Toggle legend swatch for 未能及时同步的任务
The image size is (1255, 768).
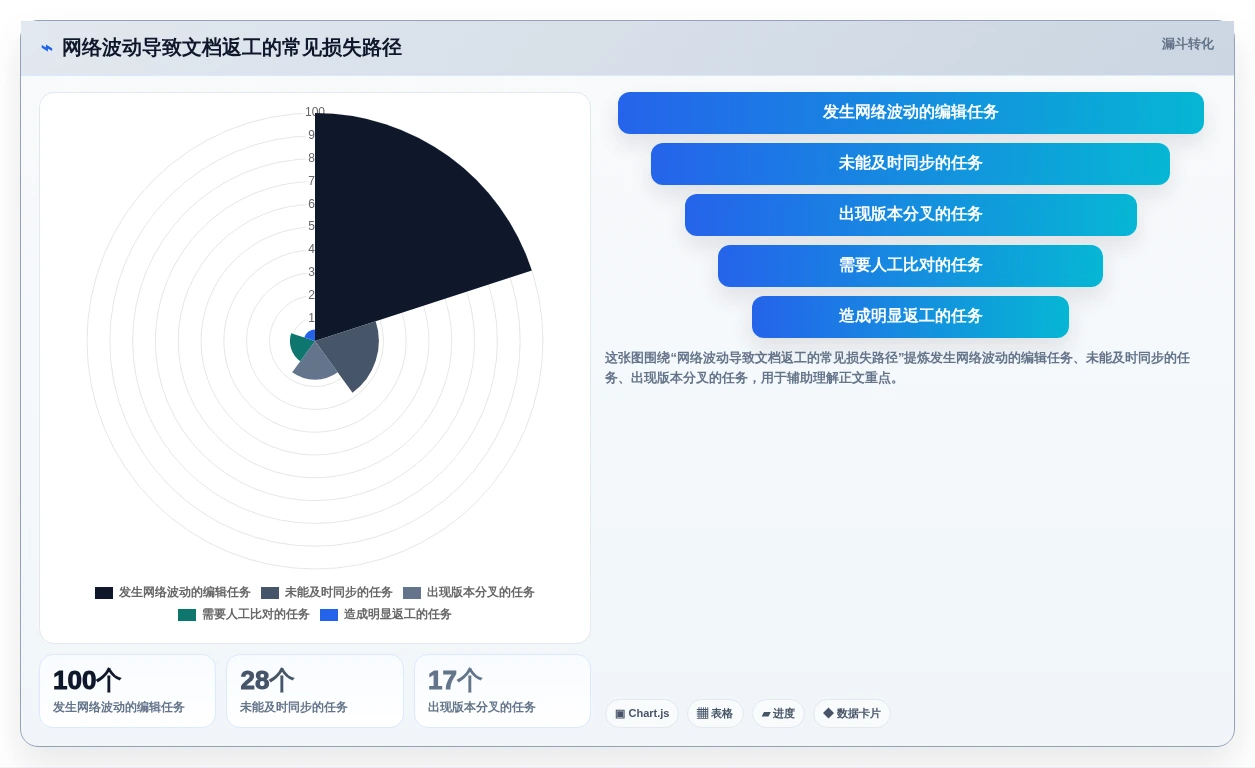click(270, 593)
